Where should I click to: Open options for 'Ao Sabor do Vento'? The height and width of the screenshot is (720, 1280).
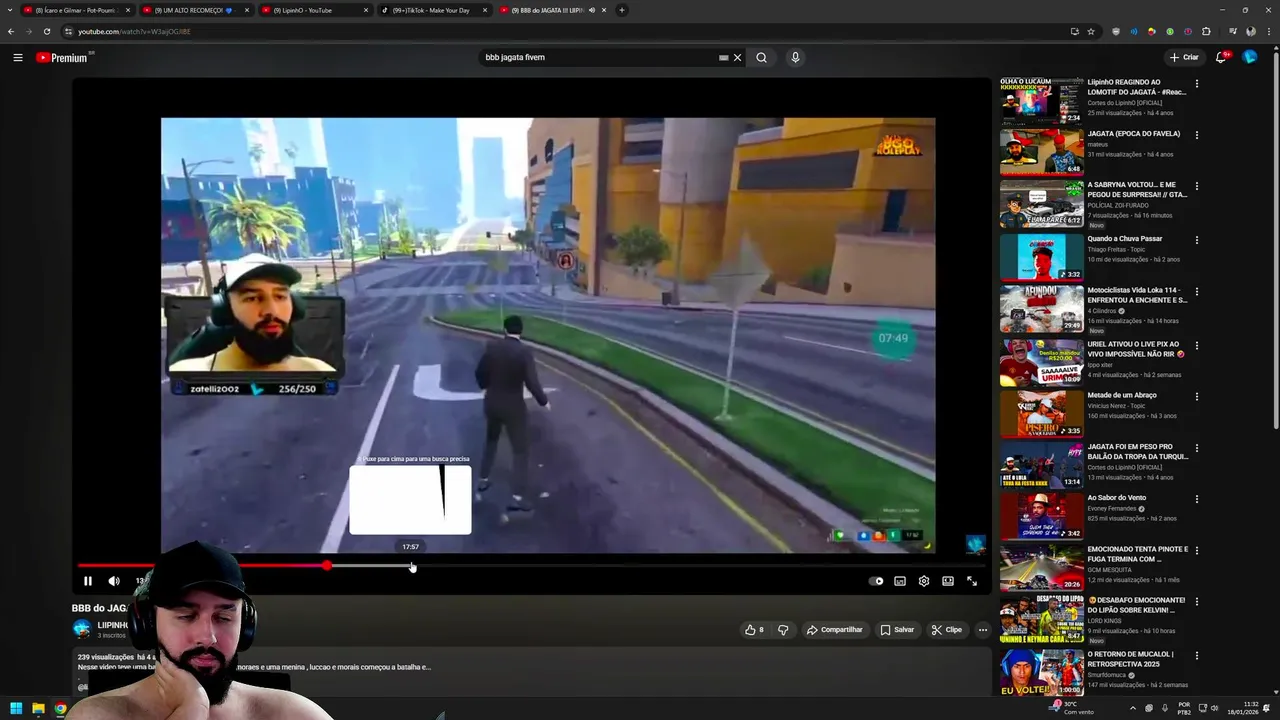[1196, 499]
